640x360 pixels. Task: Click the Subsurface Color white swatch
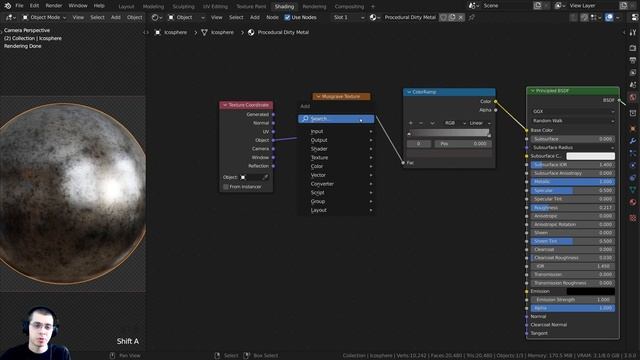click(x=590, y=156)
